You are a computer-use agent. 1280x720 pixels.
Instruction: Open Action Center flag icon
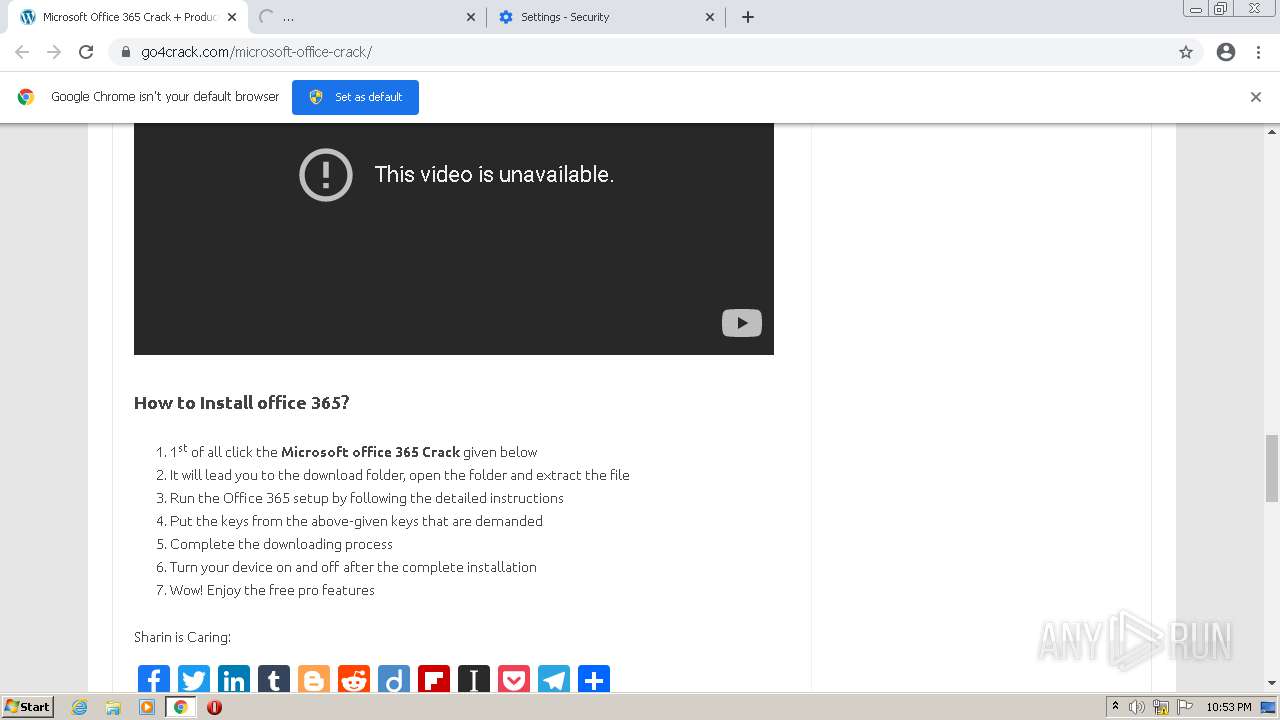[1183, 707]
